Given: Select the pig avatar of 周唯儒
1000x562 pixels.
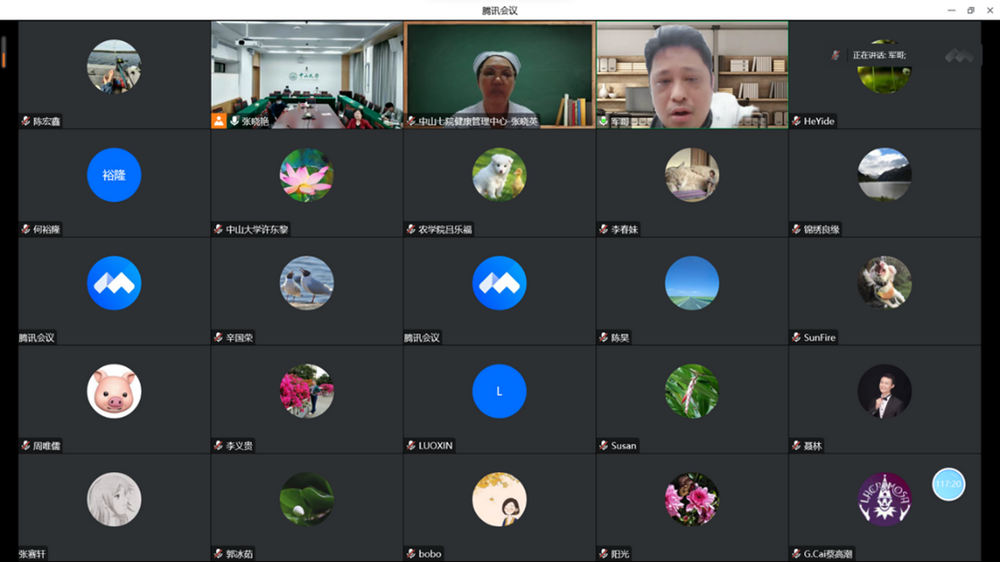Looking at the screenshot, I should 114,391.
